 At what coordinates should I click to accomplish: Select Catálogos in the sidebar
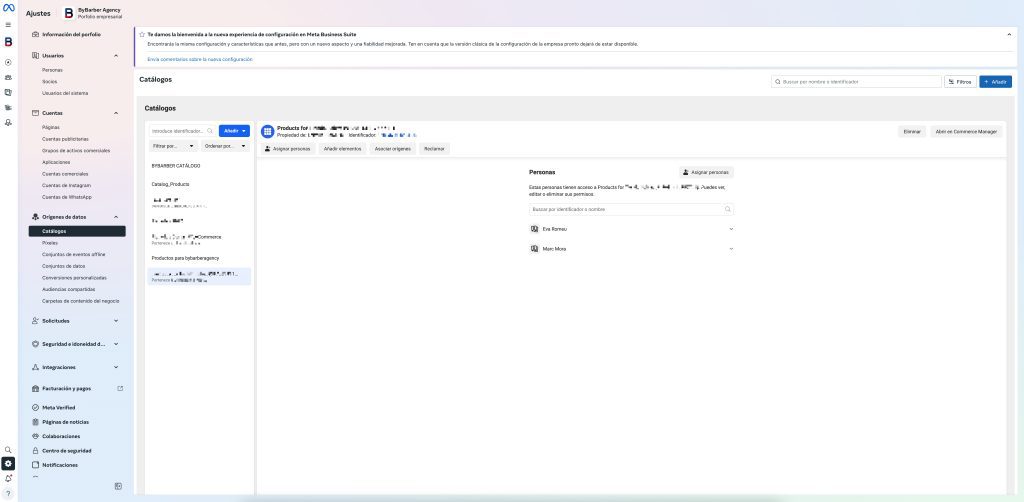[x=77, y=231]
